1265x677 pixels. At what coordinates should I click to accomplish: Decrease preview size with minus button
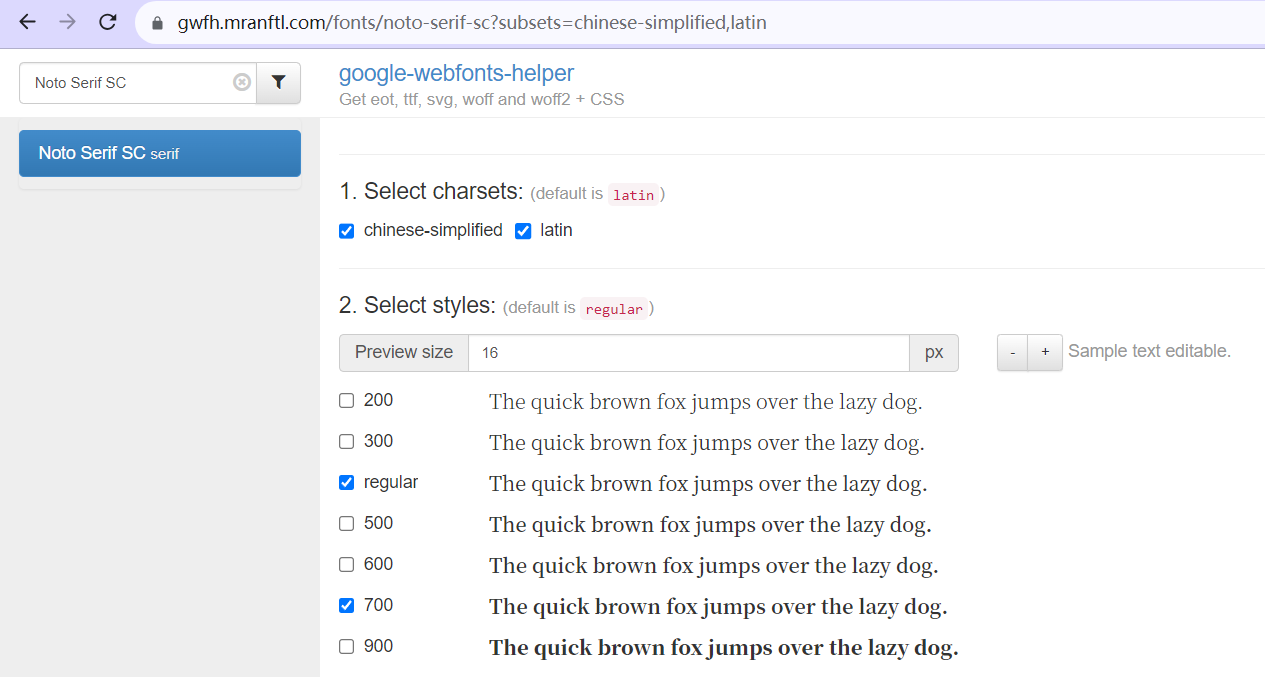click(x=1012, y=352)
